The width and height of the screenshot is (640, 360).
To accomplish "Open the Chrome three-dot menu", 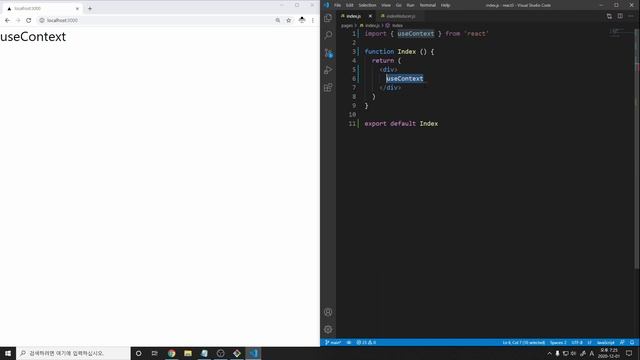I will point(313,20).
